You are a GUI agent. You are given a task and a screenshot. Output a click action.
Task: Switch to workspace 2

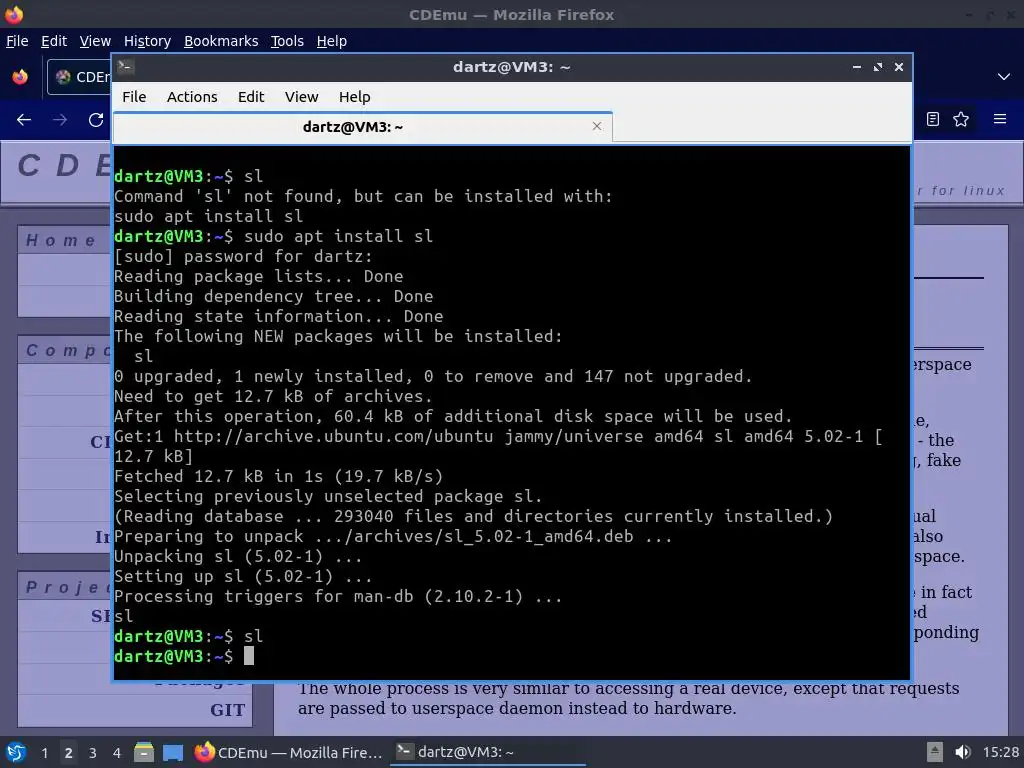pyautogui.click(x=69, y=753)
